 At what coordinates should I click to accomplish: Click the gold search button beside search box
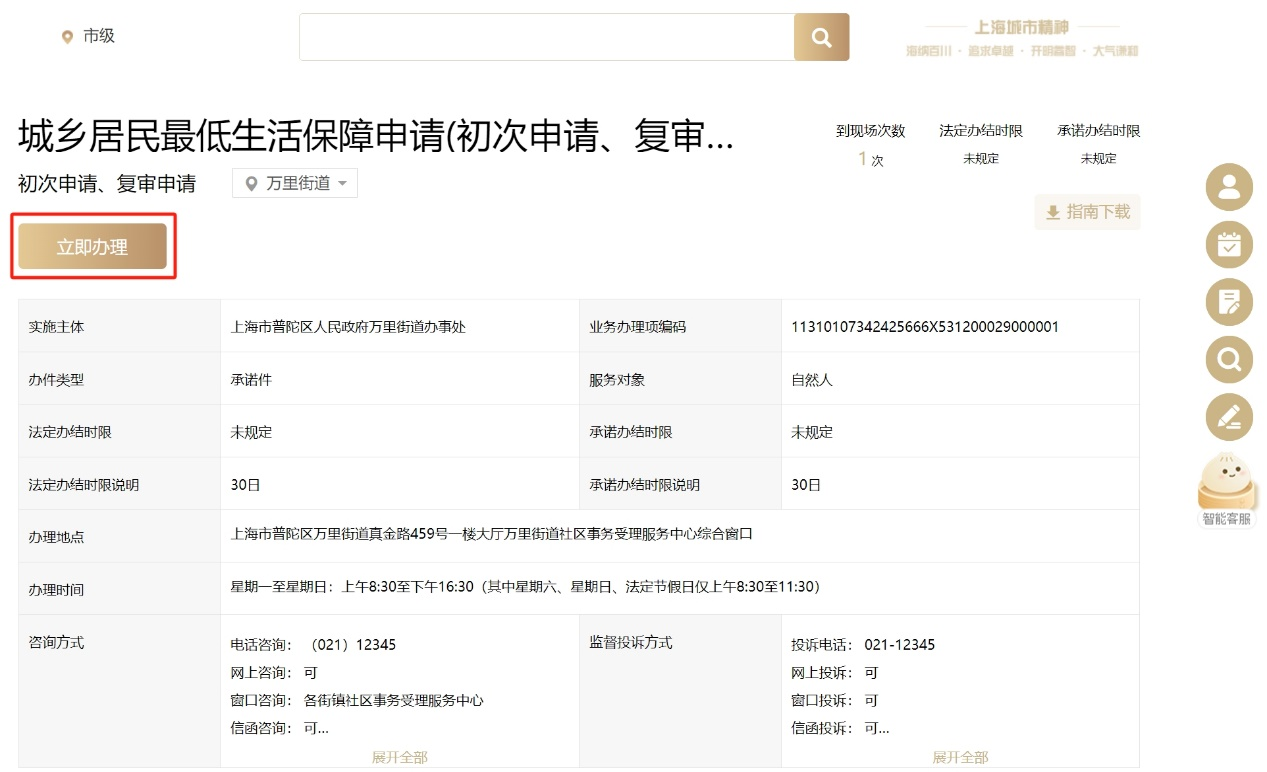click(821, 37)
